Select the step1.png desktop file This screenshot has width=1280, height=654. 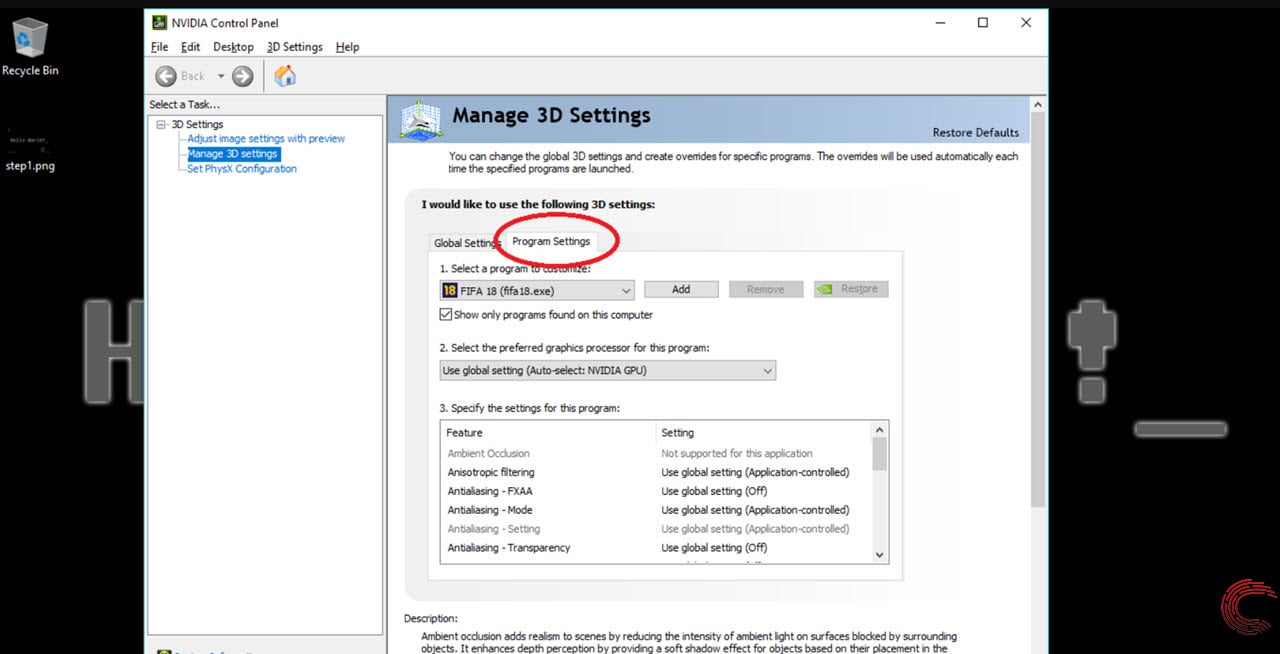pyautogui.click(x=30, y=148)
